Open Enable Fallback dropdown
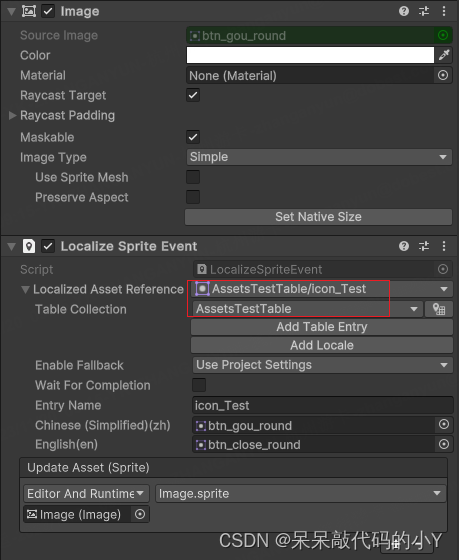 click(x=323, y=365)
